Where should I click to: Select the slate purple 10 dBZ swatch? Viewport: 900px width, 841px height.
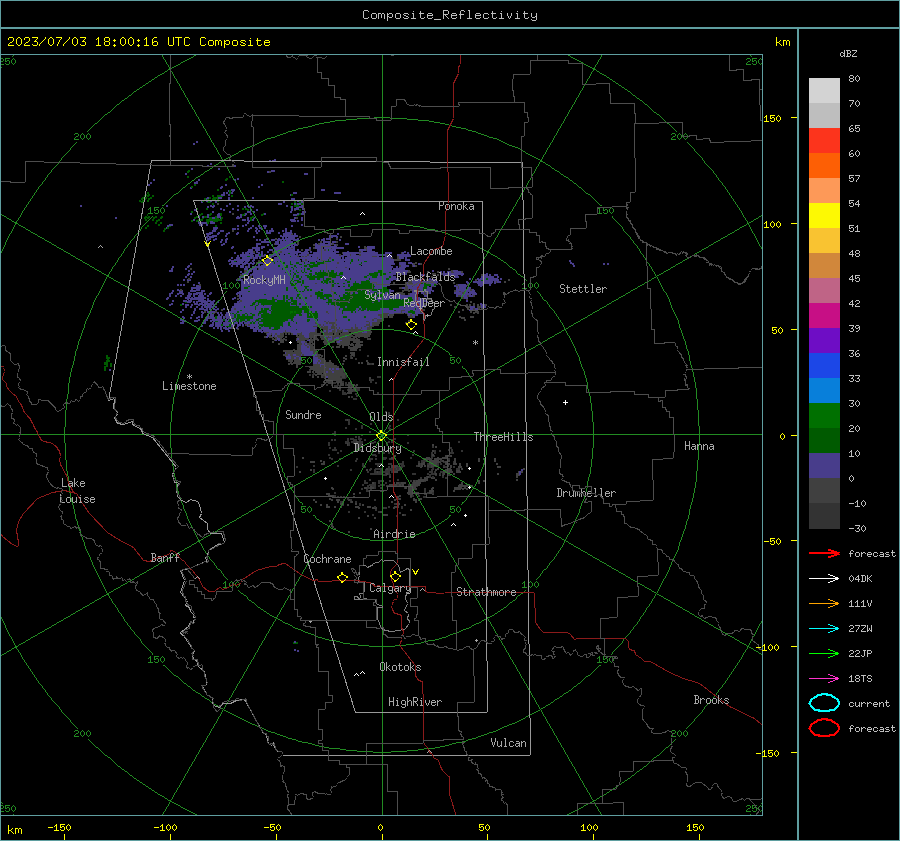click(824, 465)
